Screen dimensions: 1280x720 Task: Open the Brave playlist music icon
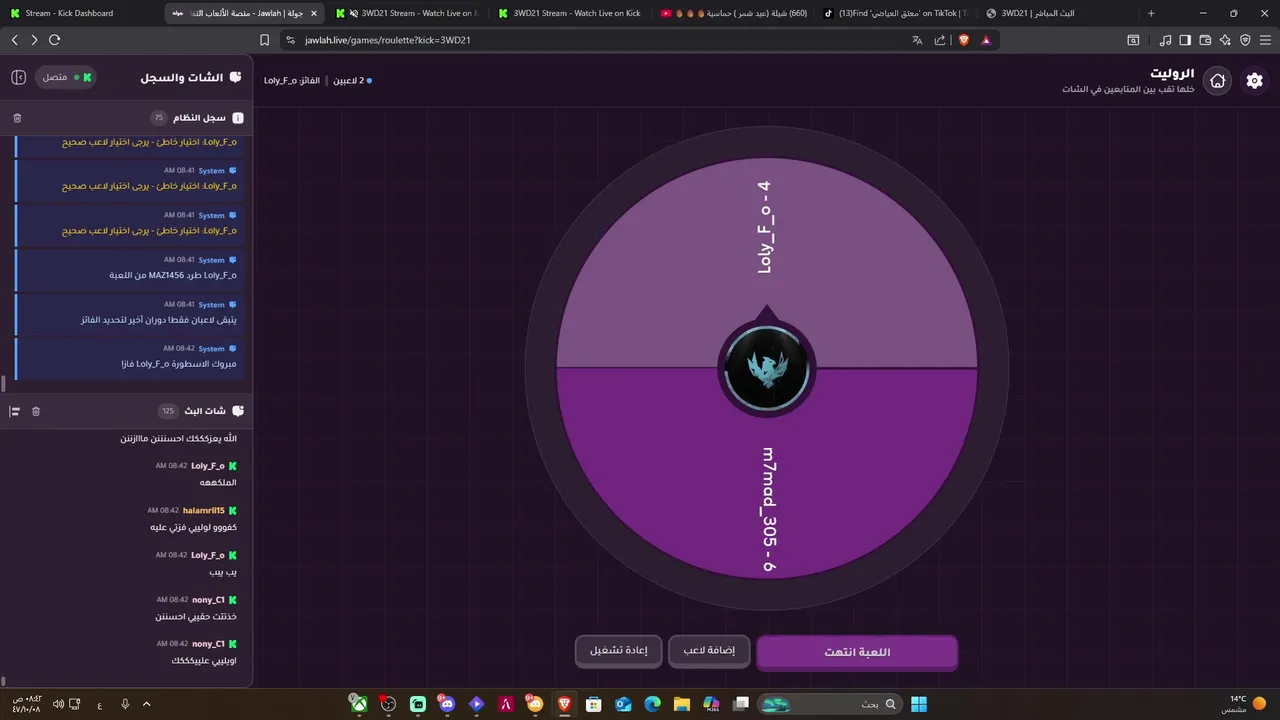click(1165, 40)
